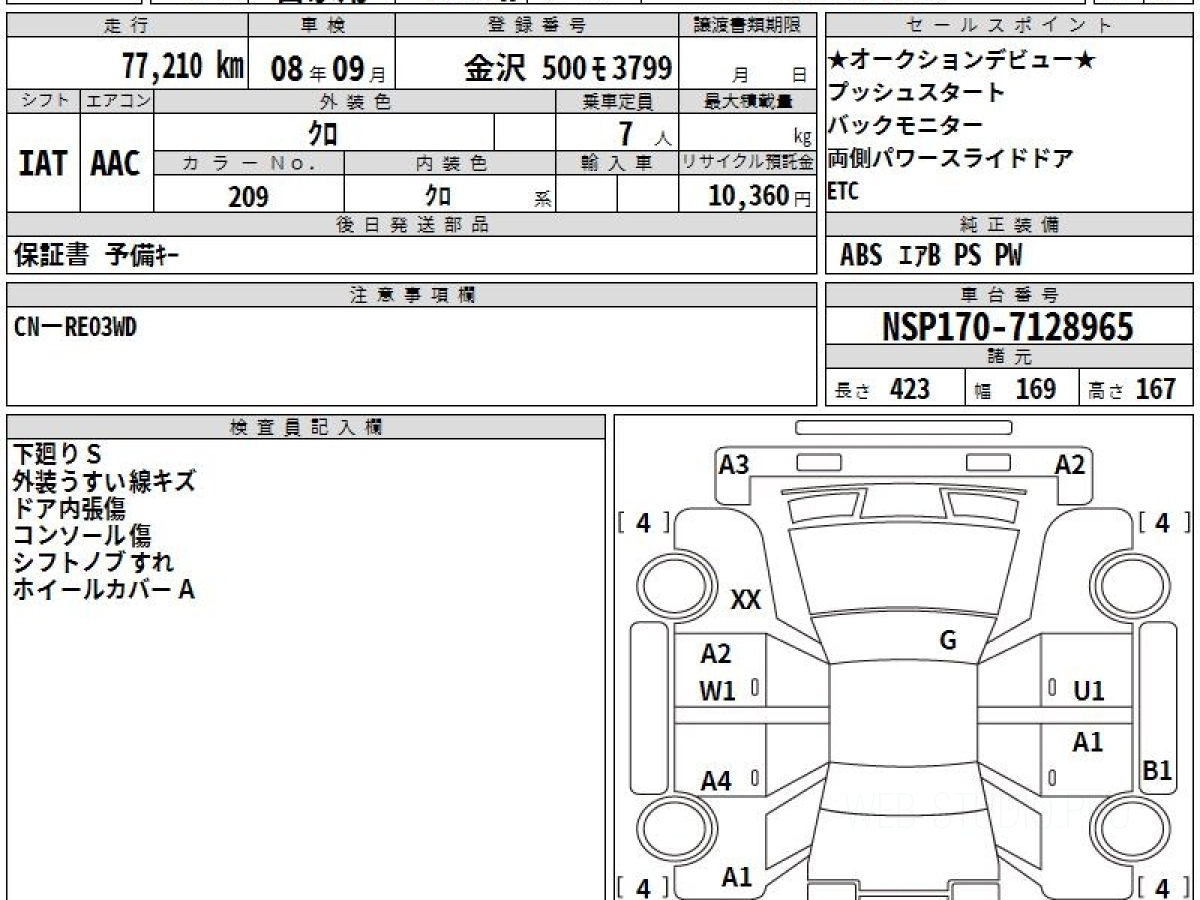Click color number 209
Screen dimensions: 1200x900
(248, 197)
